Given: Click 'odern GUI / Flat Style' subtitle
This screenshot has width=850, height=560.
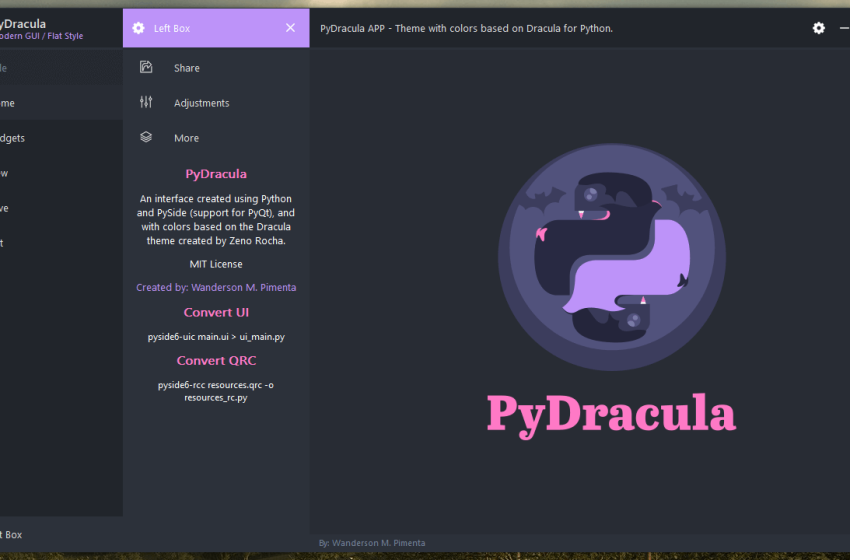Looking at the screenshot, I should (41, 36).
